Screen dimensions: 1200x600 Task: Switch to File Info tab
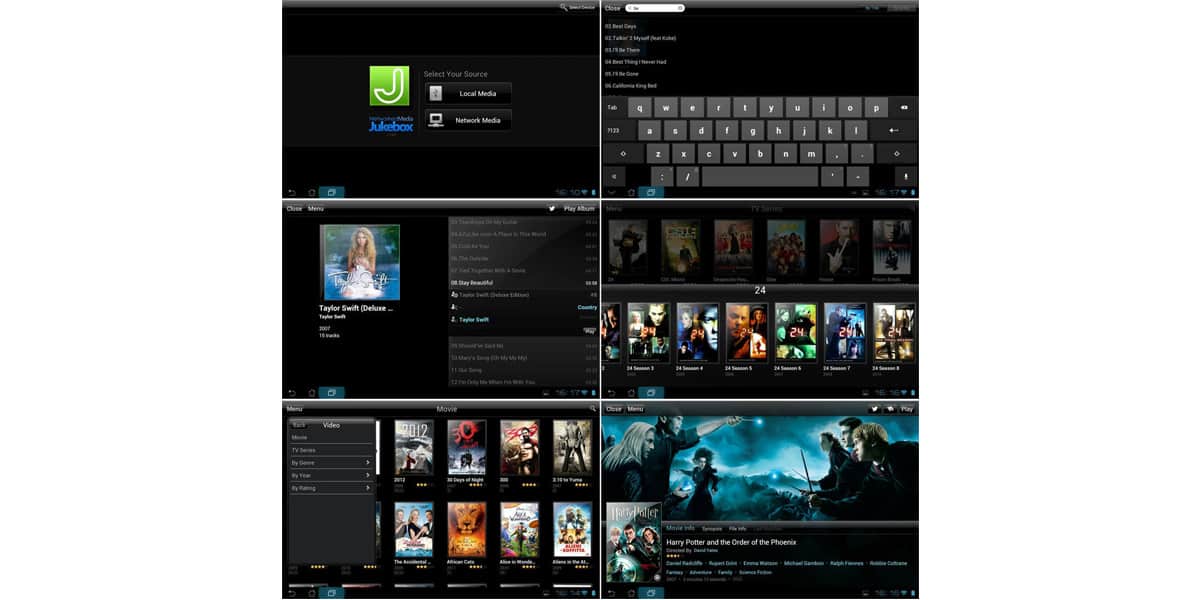click(x=738, y=528)
